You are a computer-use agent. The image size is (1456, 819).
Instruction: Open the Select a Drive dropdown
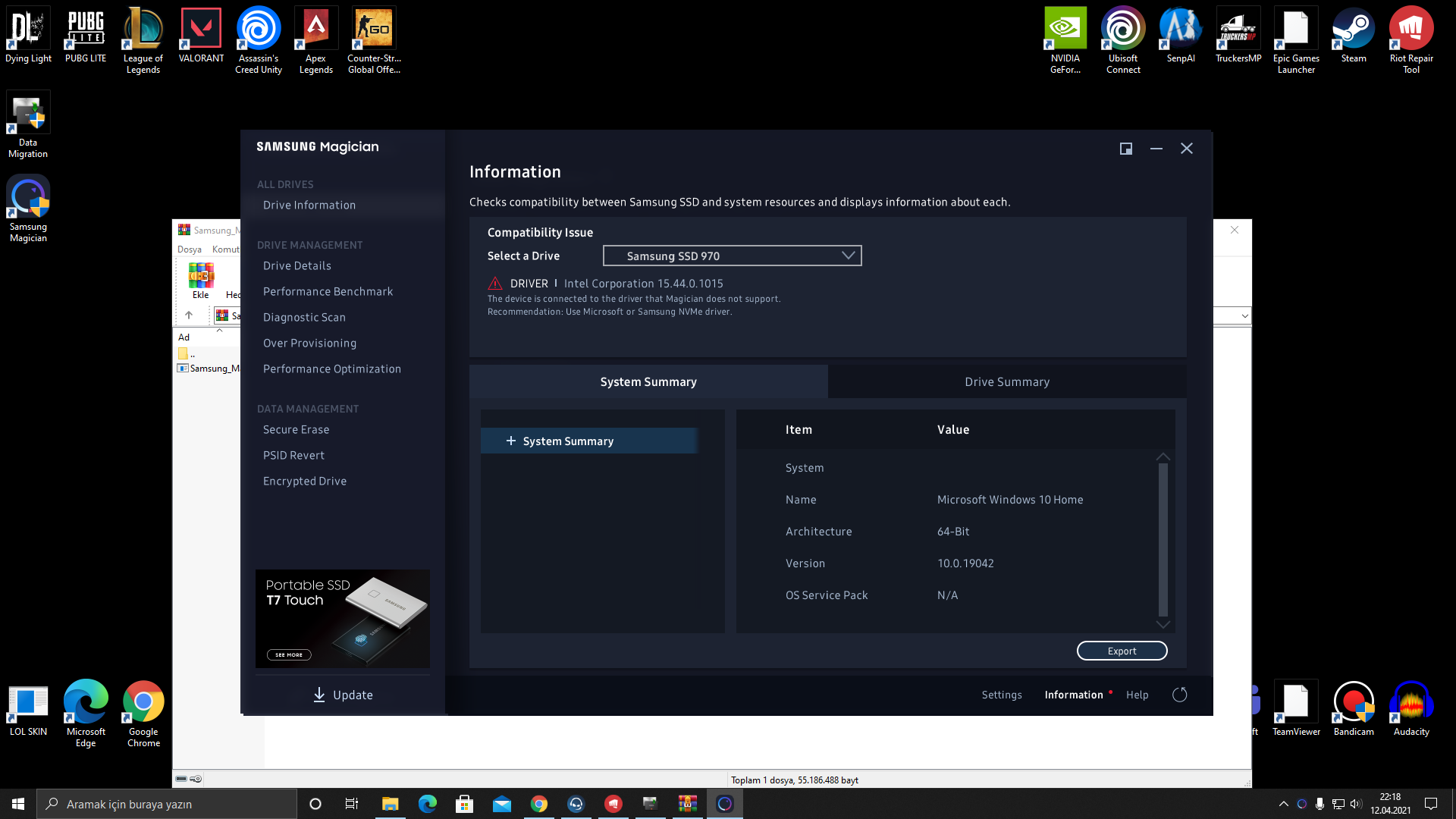point(732,256)
